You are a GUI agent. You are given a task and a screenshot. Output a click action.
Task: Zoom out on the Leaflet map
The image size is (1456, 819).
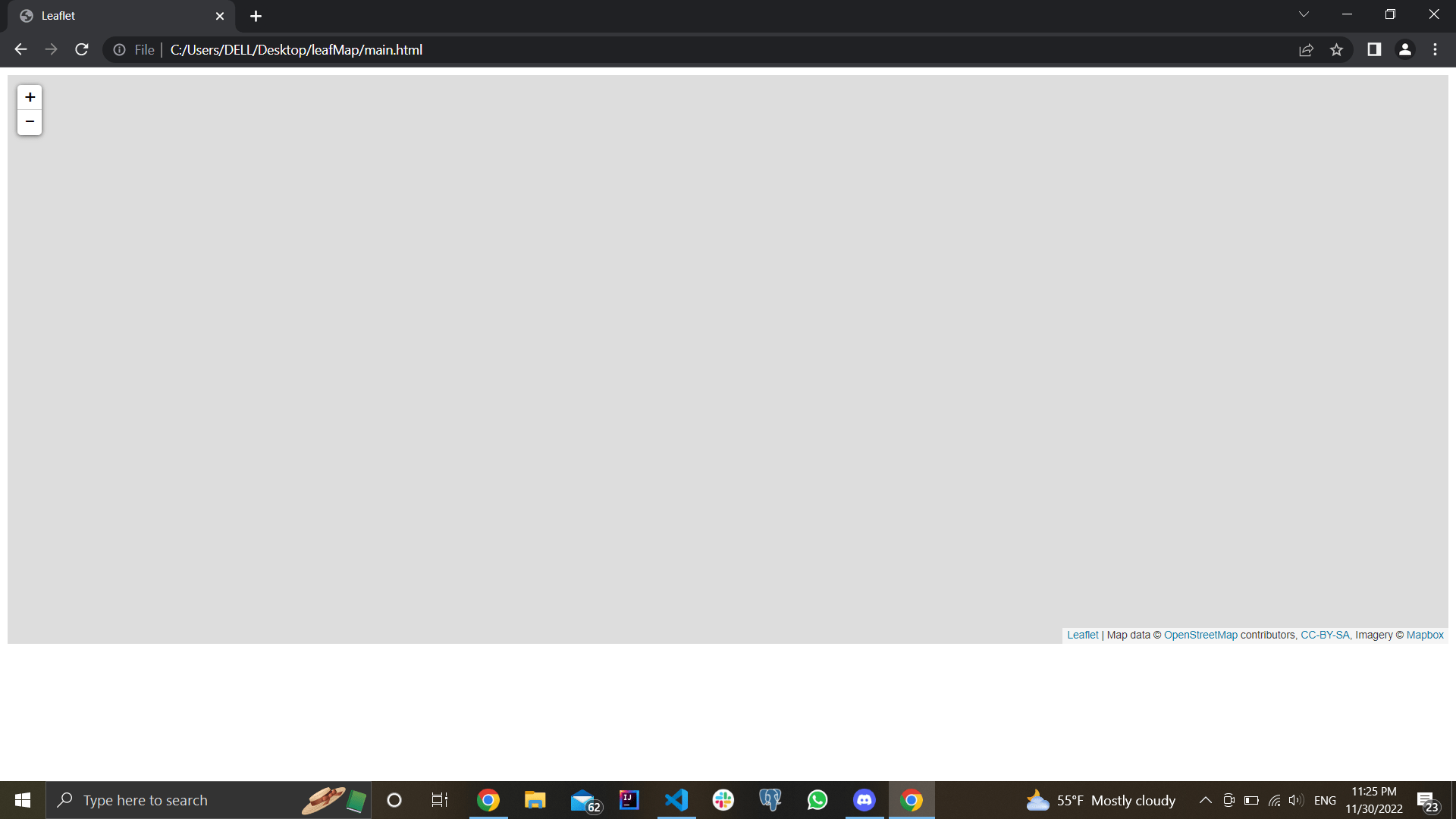(x=30, y=122)
